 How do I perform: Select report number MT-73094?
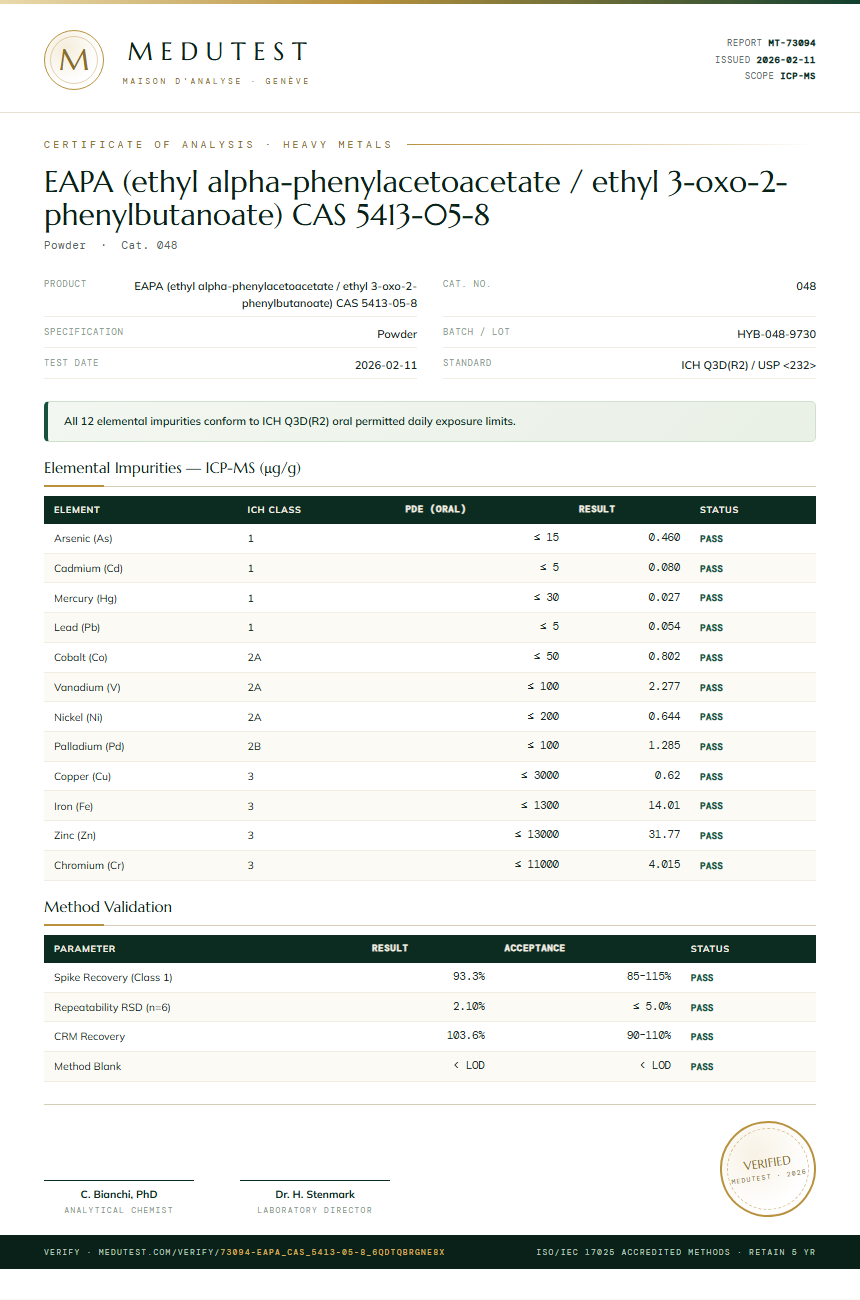pos(792,43)
